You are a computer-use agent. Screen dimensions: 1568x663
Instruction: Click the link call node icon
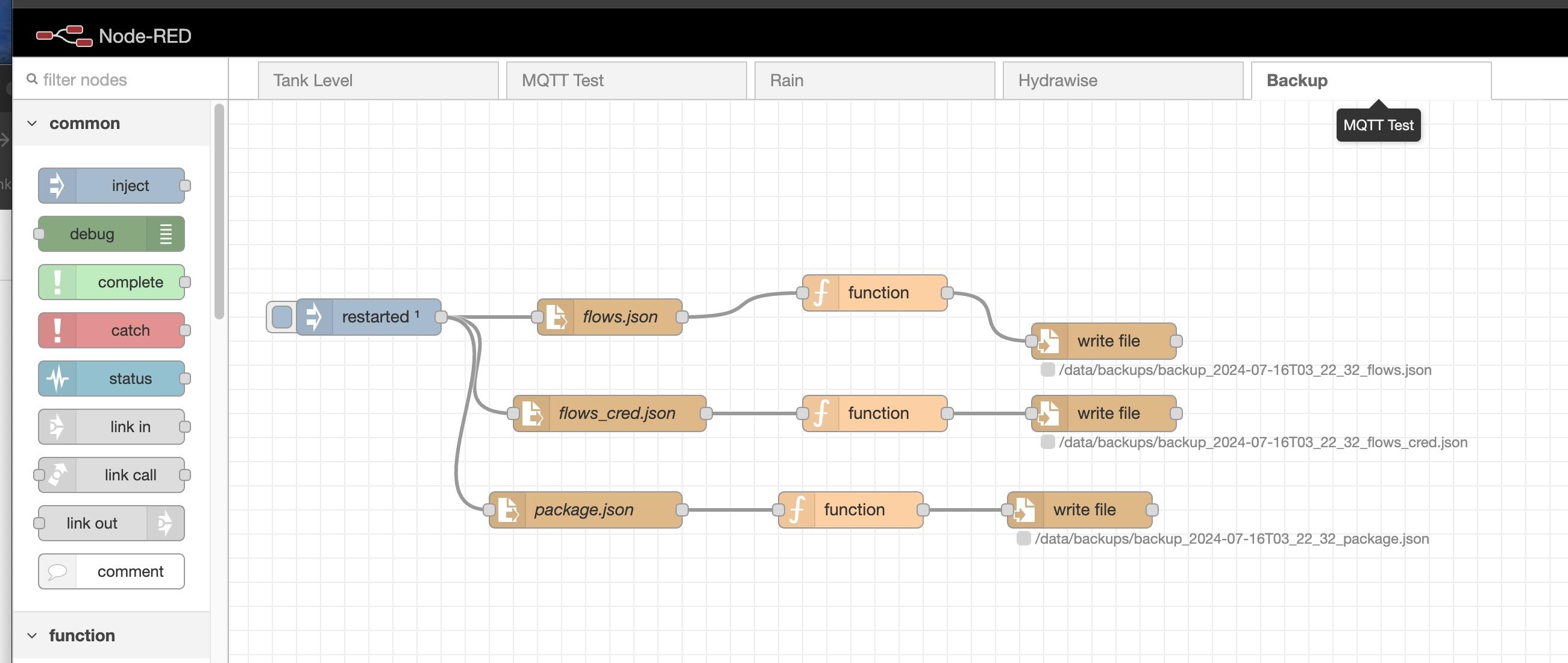(x=57, y=474)
